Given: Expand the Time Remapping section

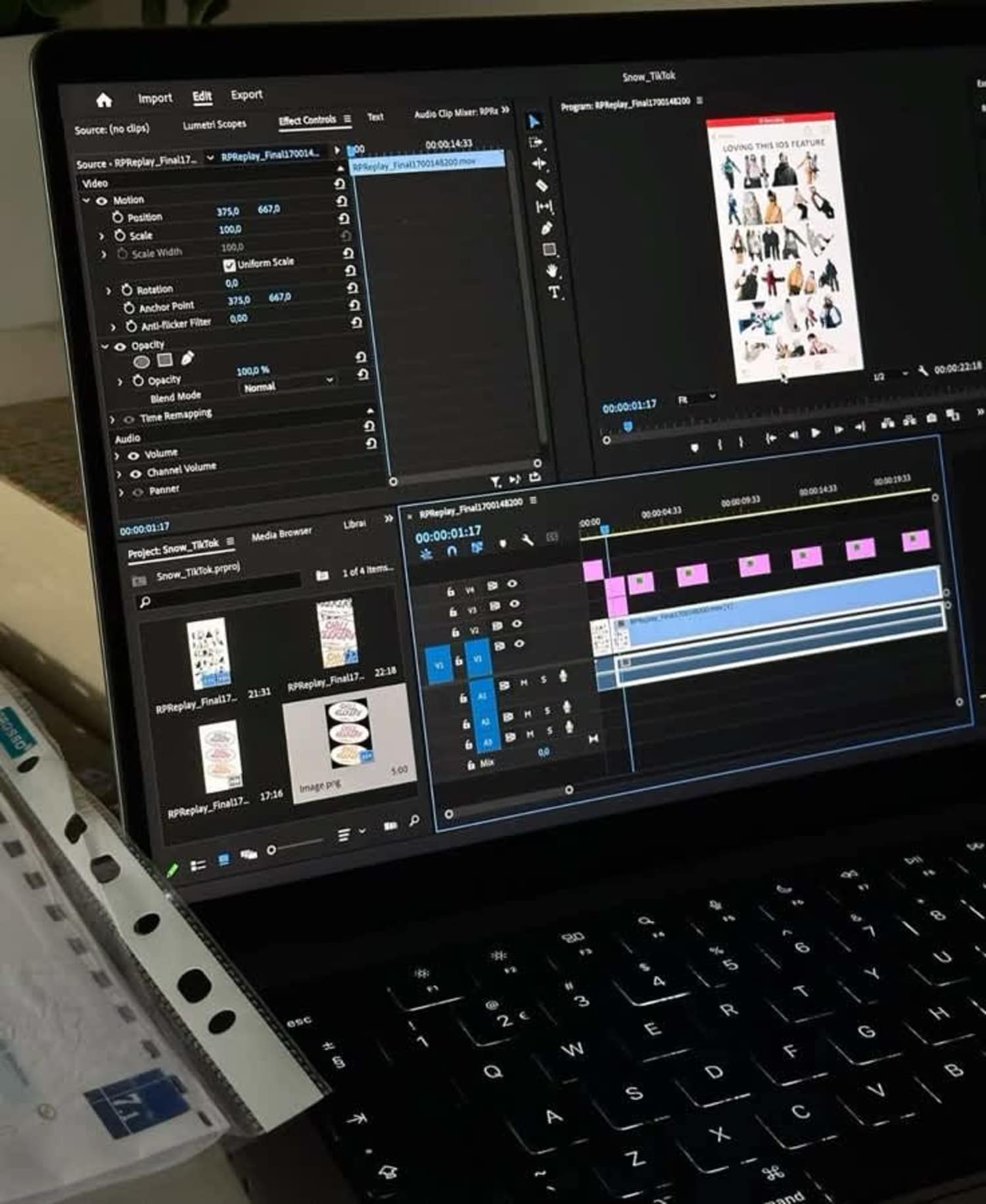Looking at the screenshot, I should 112,419.
